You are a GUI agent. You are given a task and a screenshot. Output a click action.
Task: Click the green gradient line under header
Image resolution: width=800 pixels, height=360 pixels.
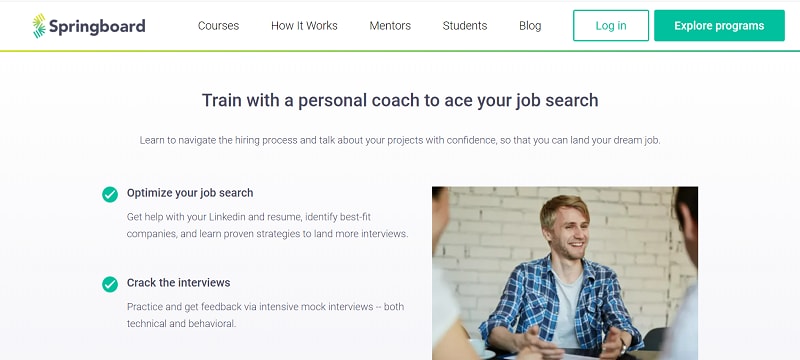point(400,51)
